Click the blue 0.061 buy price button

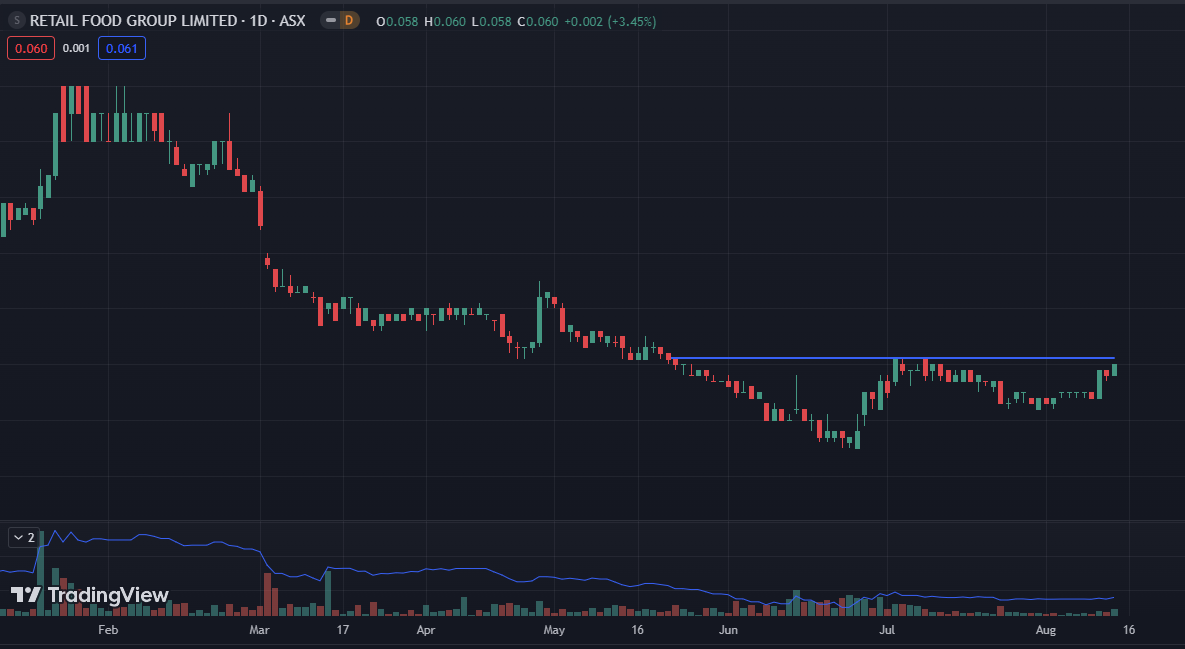(x=122, y=48)
